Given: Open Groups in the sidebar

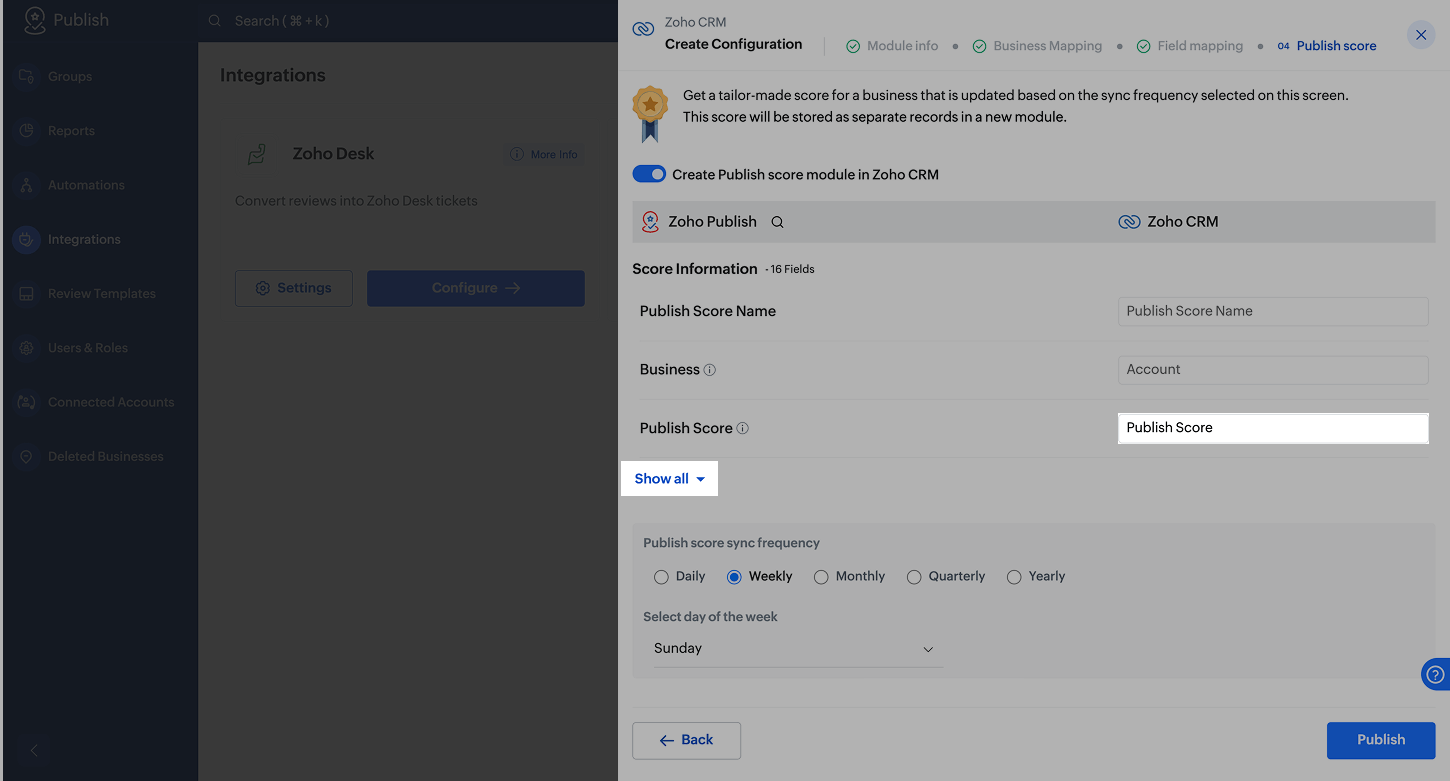Looking at the screenshot, I should click(70, 76).
